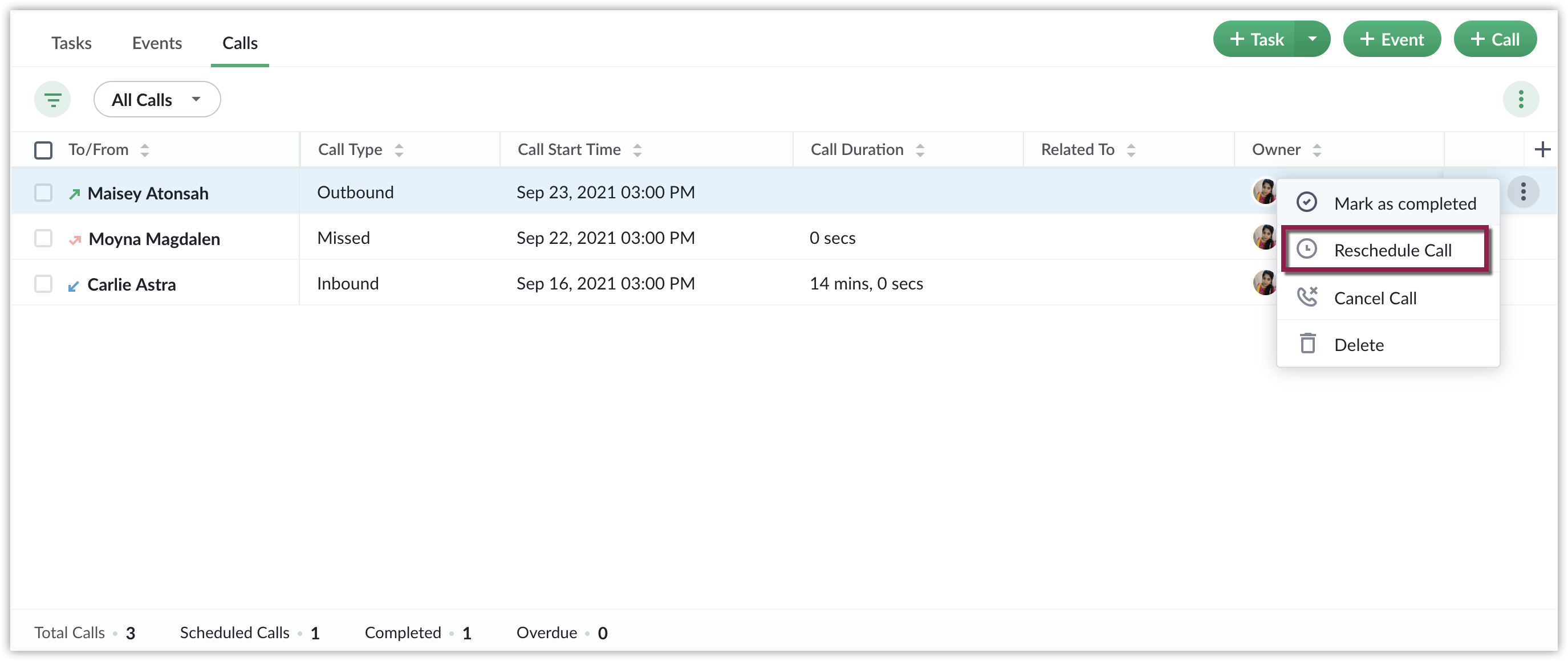Click the Completed count in footer

[466, 633]
